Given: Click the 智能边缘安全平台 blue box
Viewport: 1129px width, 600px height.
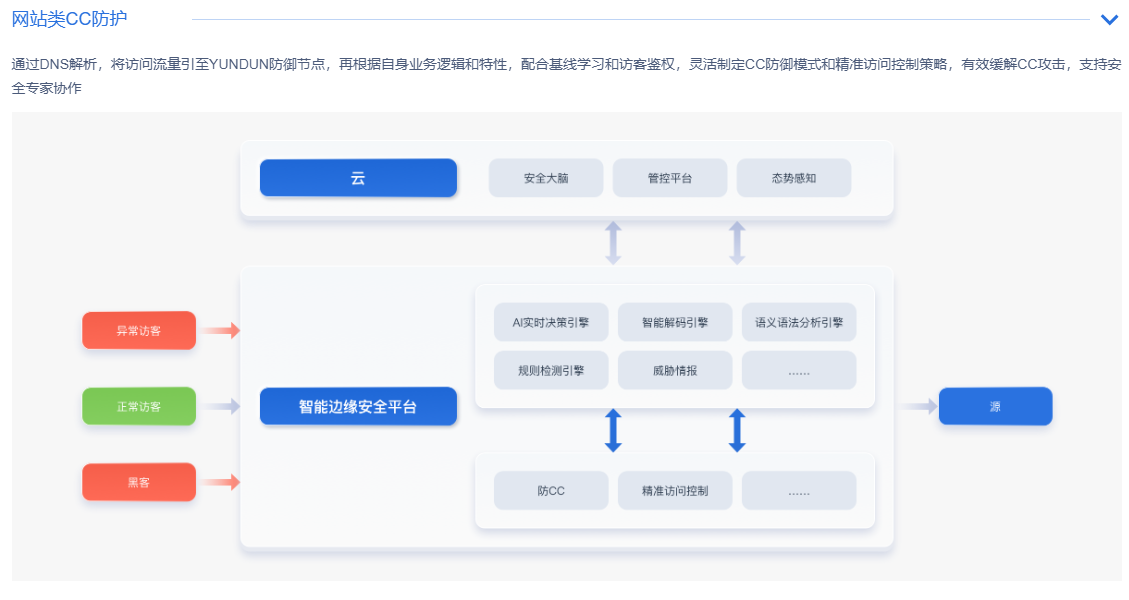Looking at the screenshot, I should (358, 406).
